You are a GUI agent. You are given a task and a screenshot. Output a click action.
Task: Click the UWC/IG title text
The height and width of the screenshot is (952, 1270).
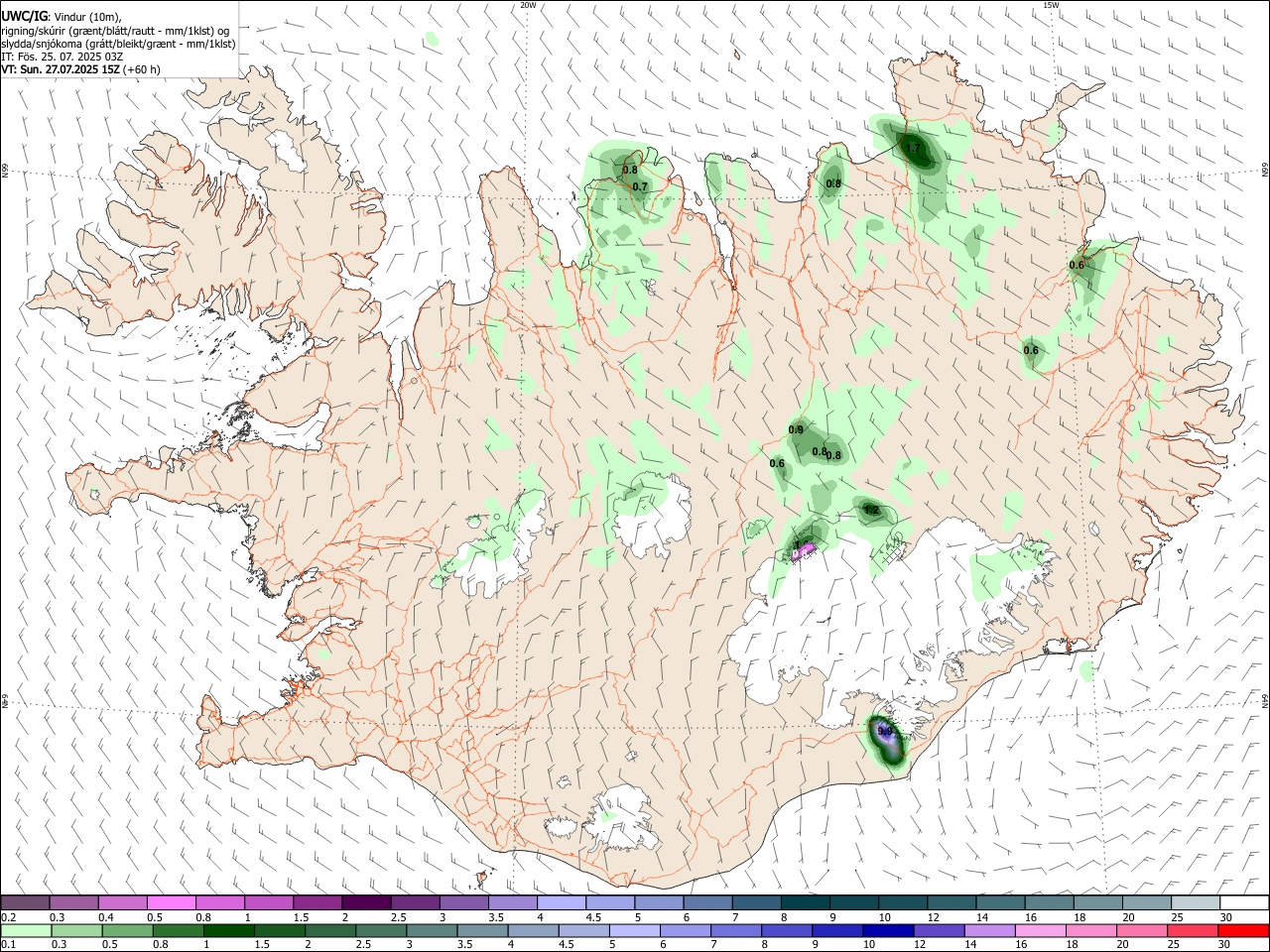pyautogui.click(x=24, y=16)
